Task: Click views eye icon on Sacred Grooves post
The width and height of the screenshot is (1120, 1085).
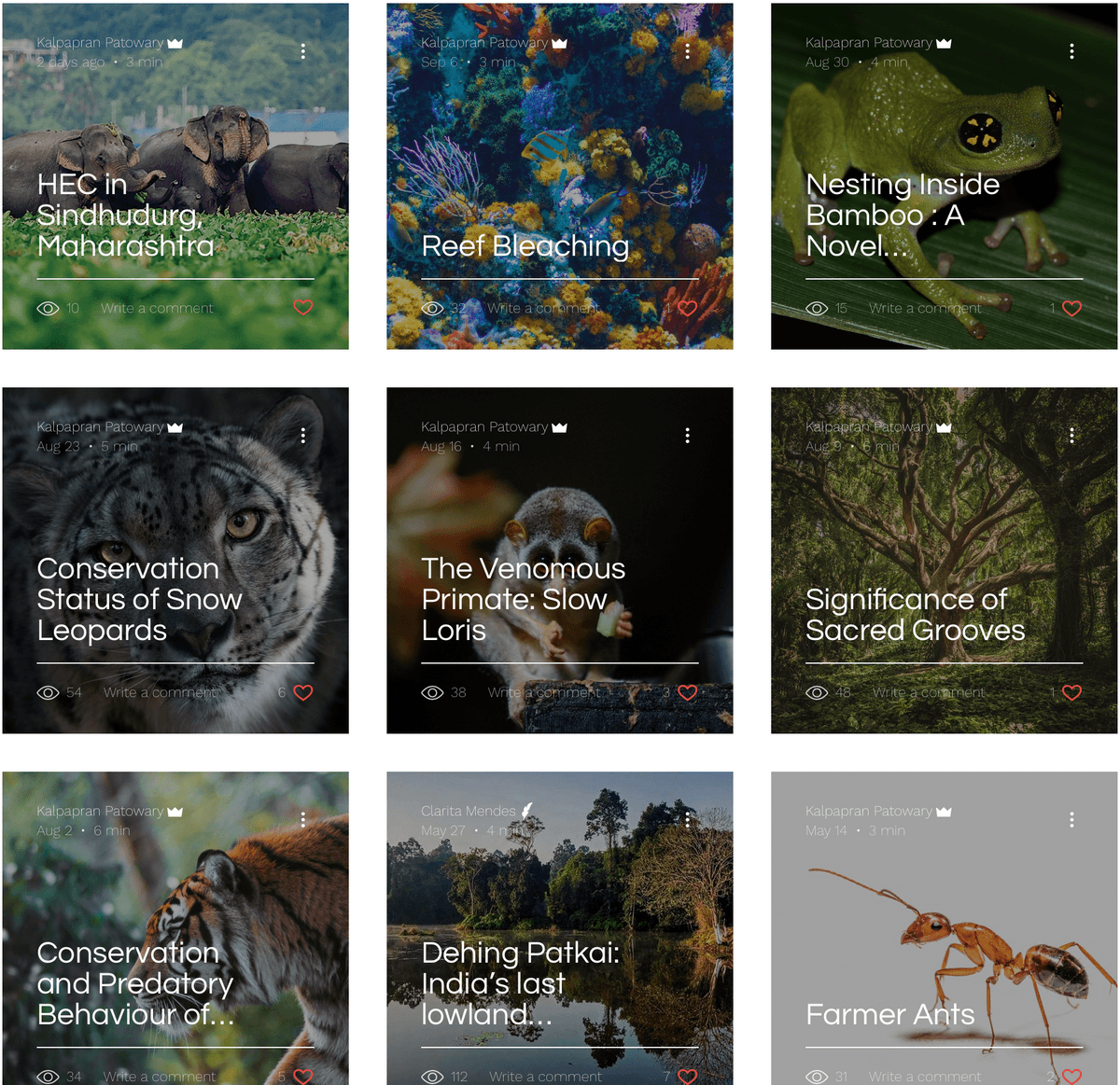Action: coord(817,692)
